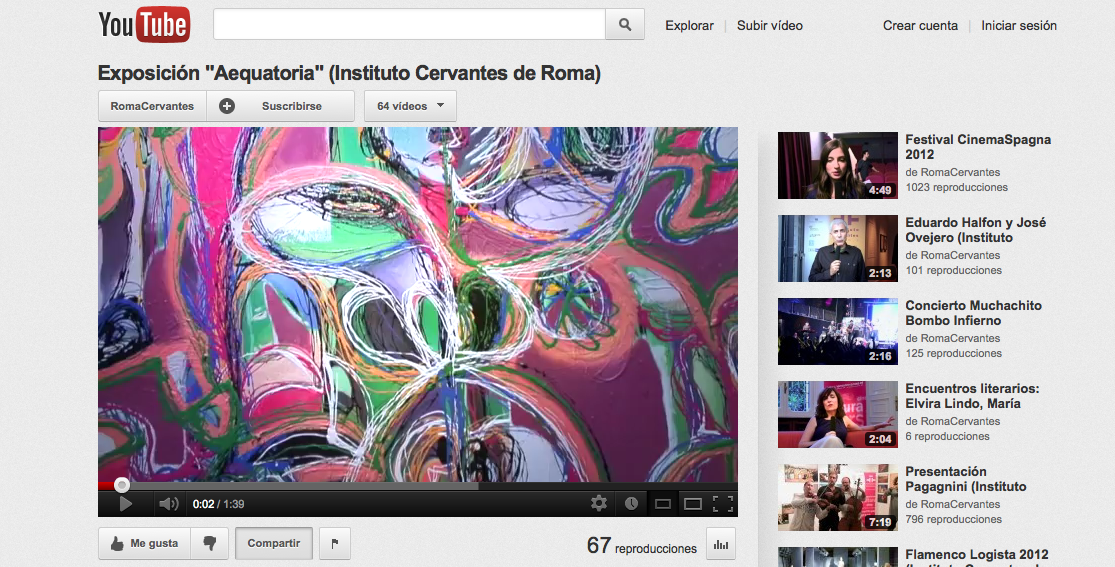This screenshot has height=567, width=1115.
Task: Click the Exposición "Aequatoria" video title
Action: click(349, 73)
